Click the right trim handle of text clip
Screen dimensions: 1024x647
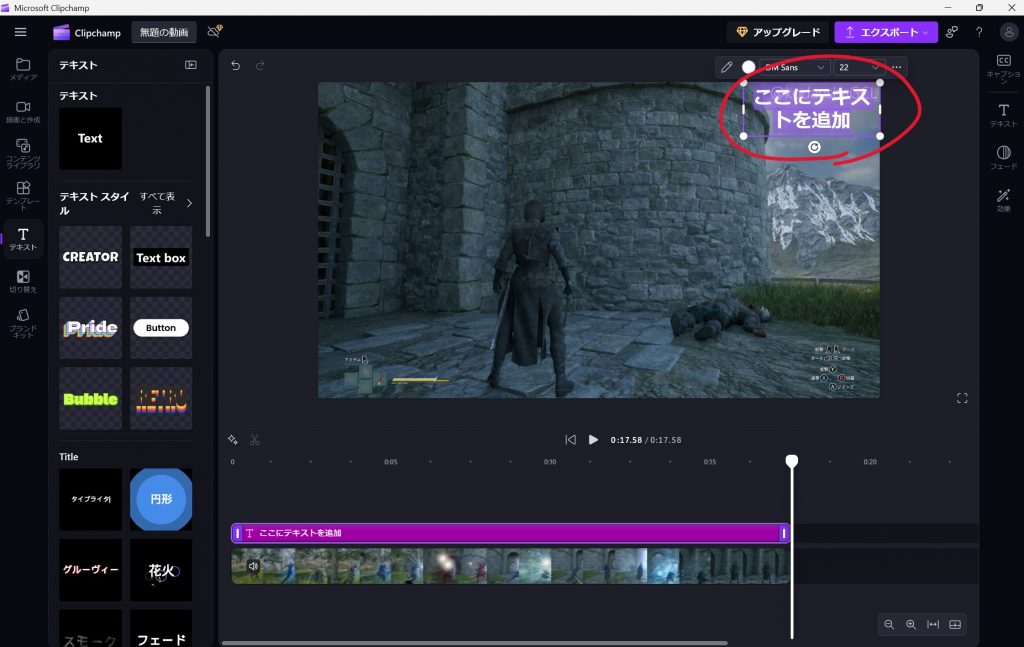pyautogui.click(x=784, y=533)
